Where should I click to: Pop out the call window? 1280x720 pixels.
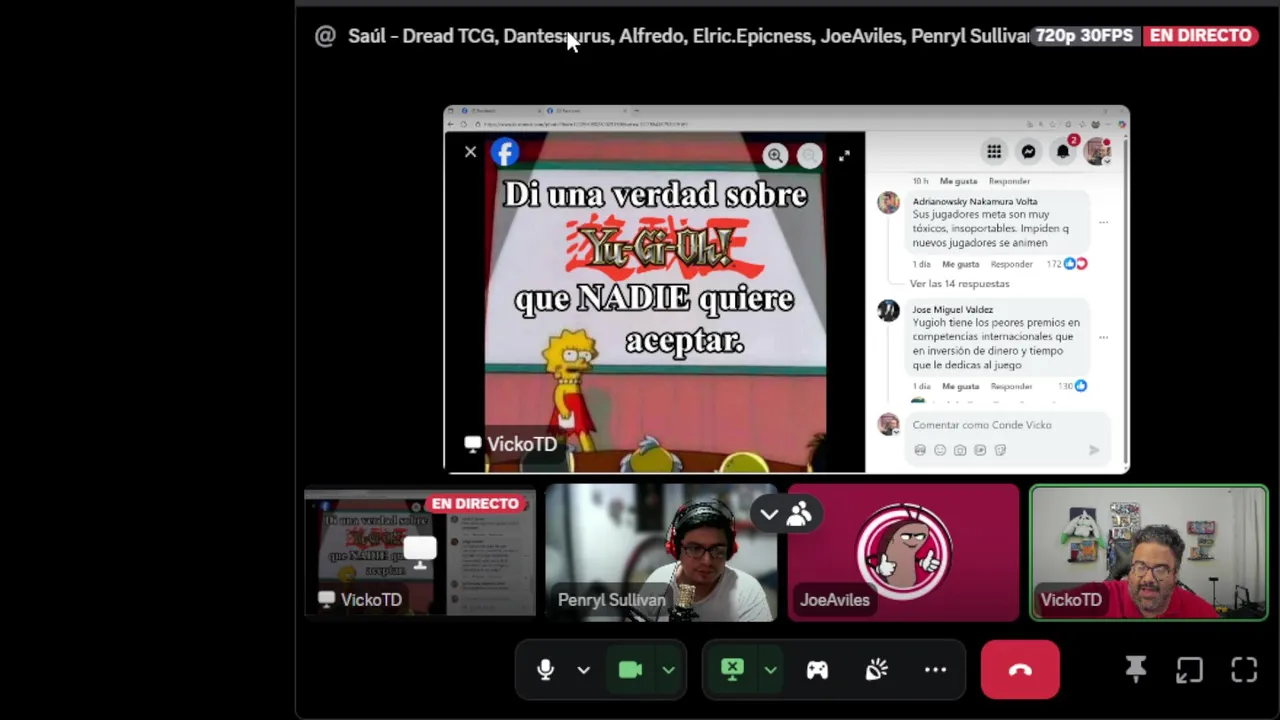pos(1189,670)
